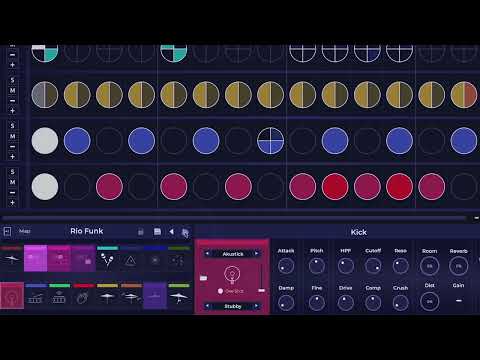Open the Stubby sample name selector
The image size is (480, 360).
point(233,306)
